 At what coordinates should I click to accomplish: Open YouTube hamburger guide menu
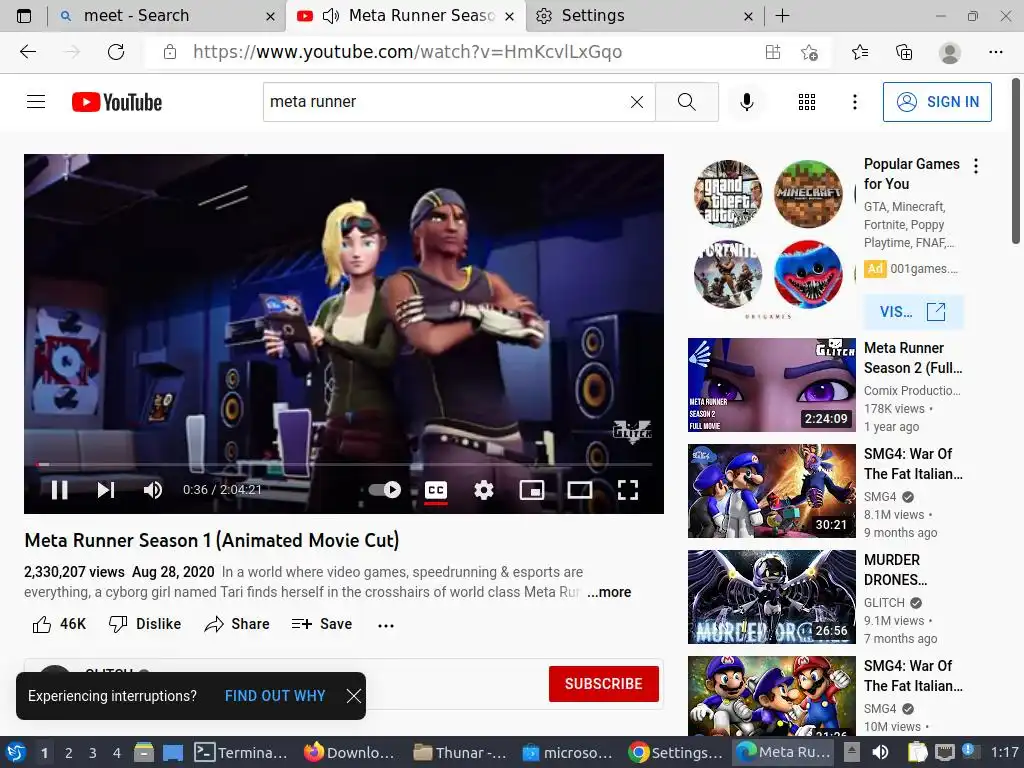click(x=36, y=102)
